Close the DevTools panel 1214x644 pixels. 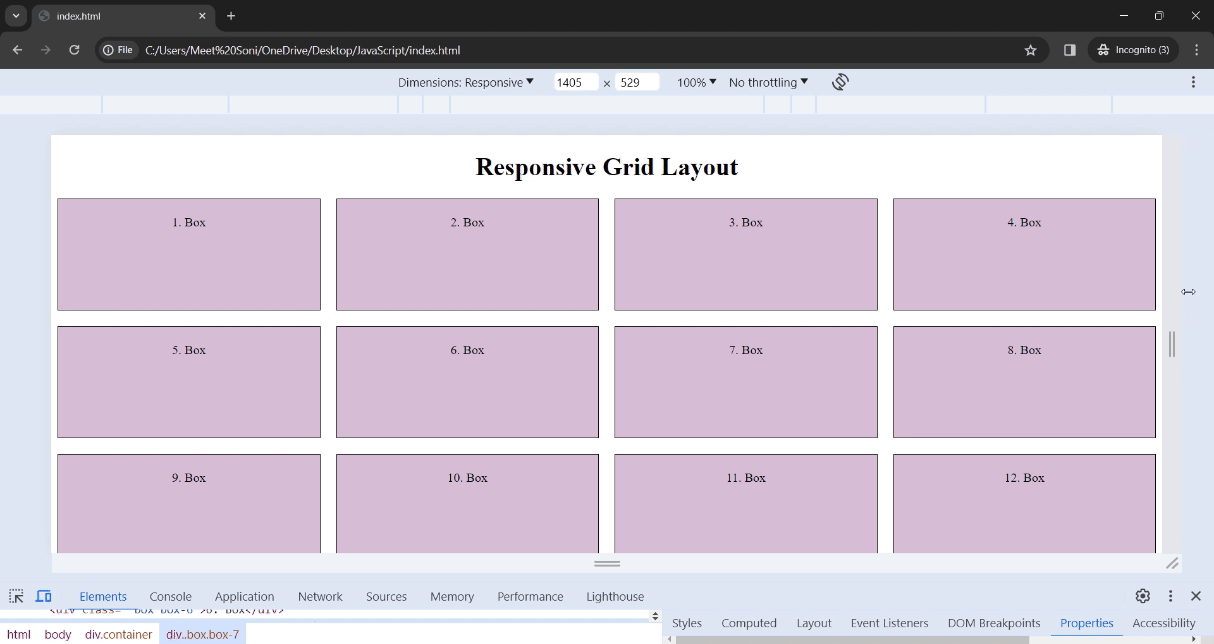1196,596
